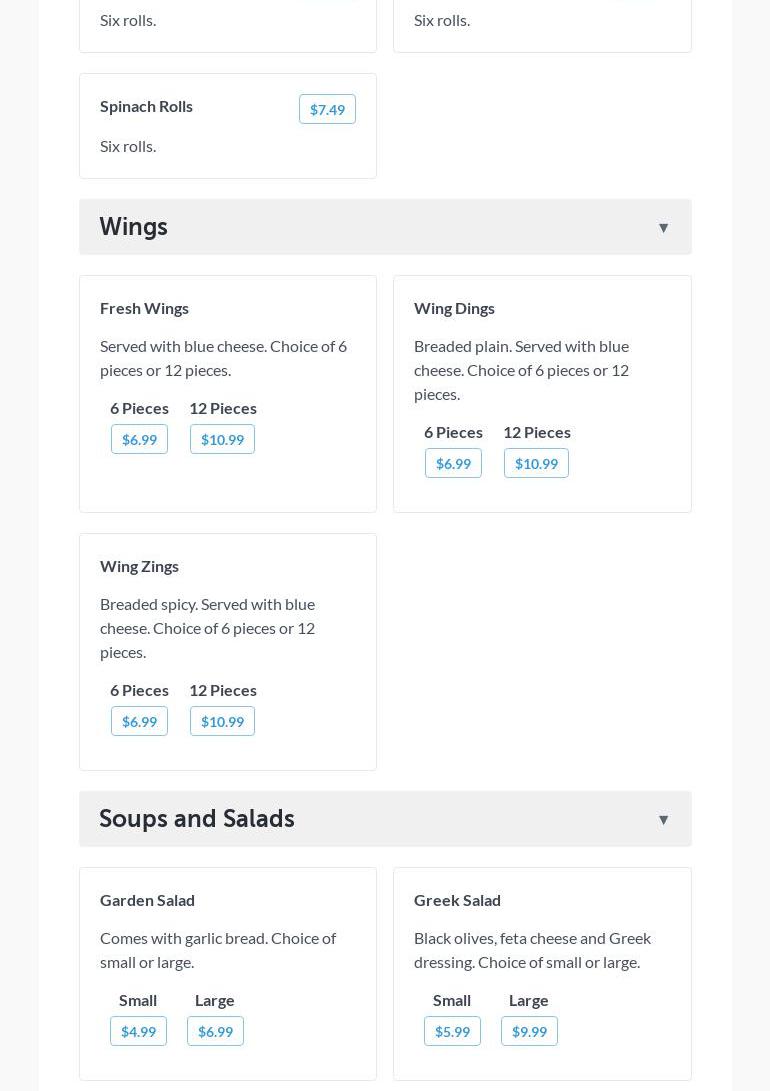Open the Wing Dings item title
The height and width of the screenshot is (1091, 770).
pos(454,308)
